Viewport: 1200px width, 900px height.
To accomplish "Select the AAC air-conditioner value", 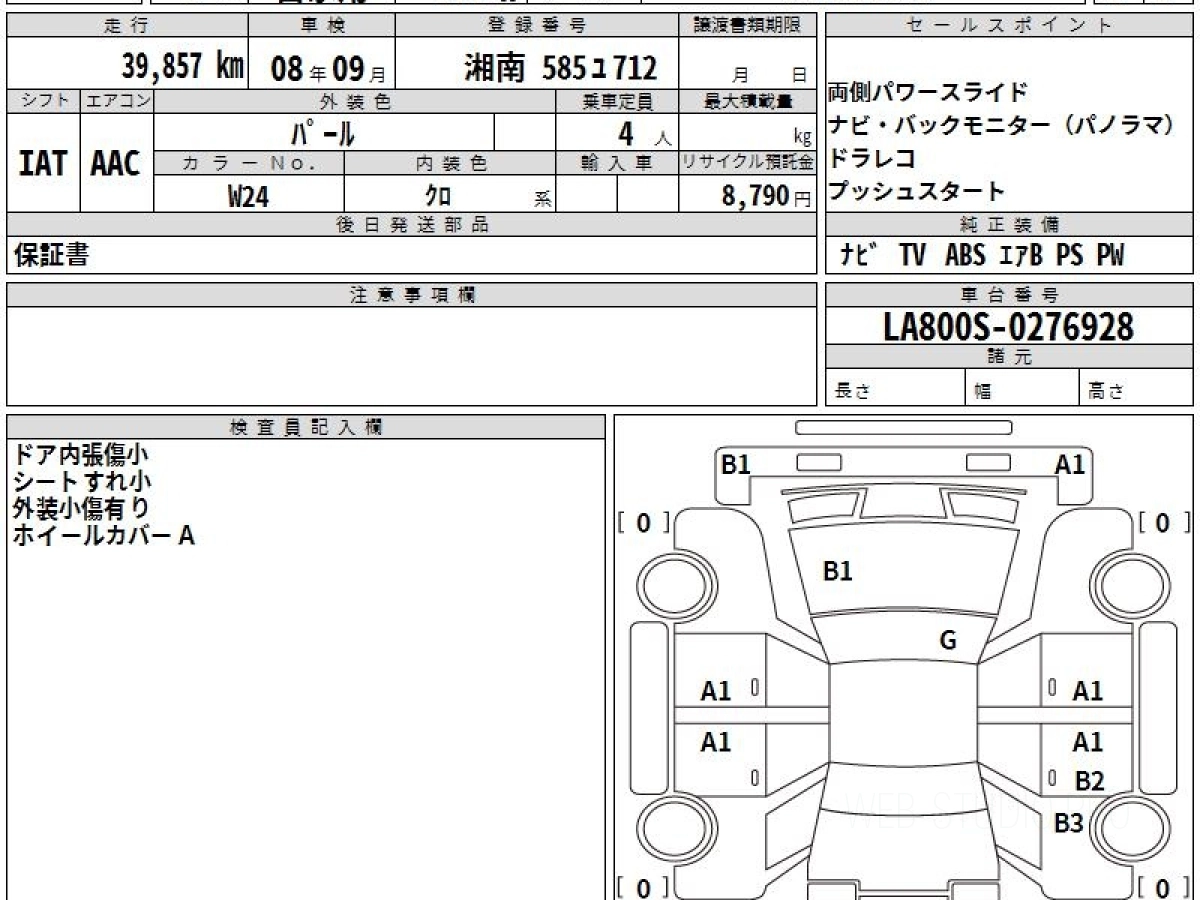I will pyautogui.click(x=116, y=164).
